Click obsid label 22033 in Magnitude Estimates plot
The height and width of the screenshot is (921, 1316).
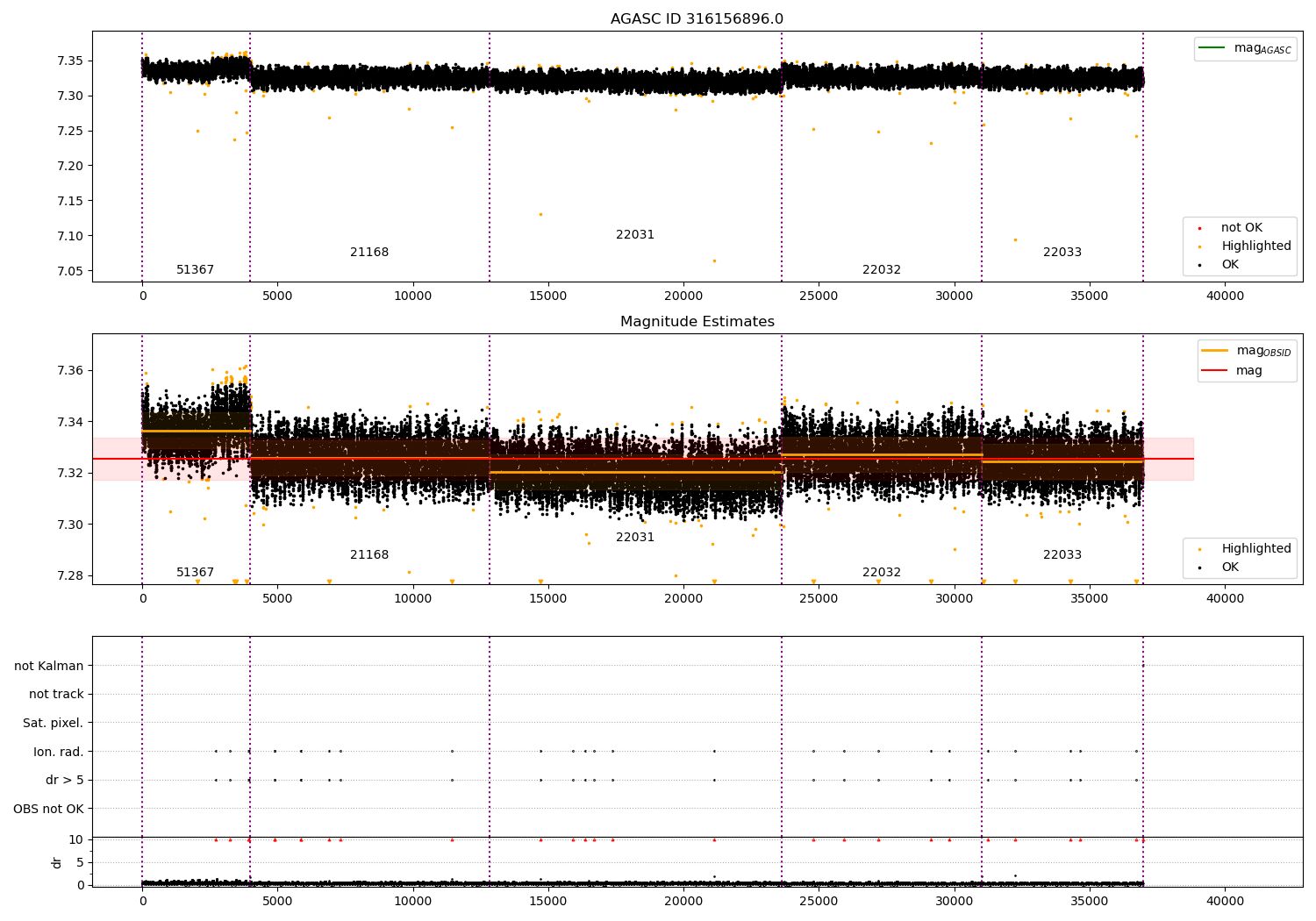(1062, 555)
